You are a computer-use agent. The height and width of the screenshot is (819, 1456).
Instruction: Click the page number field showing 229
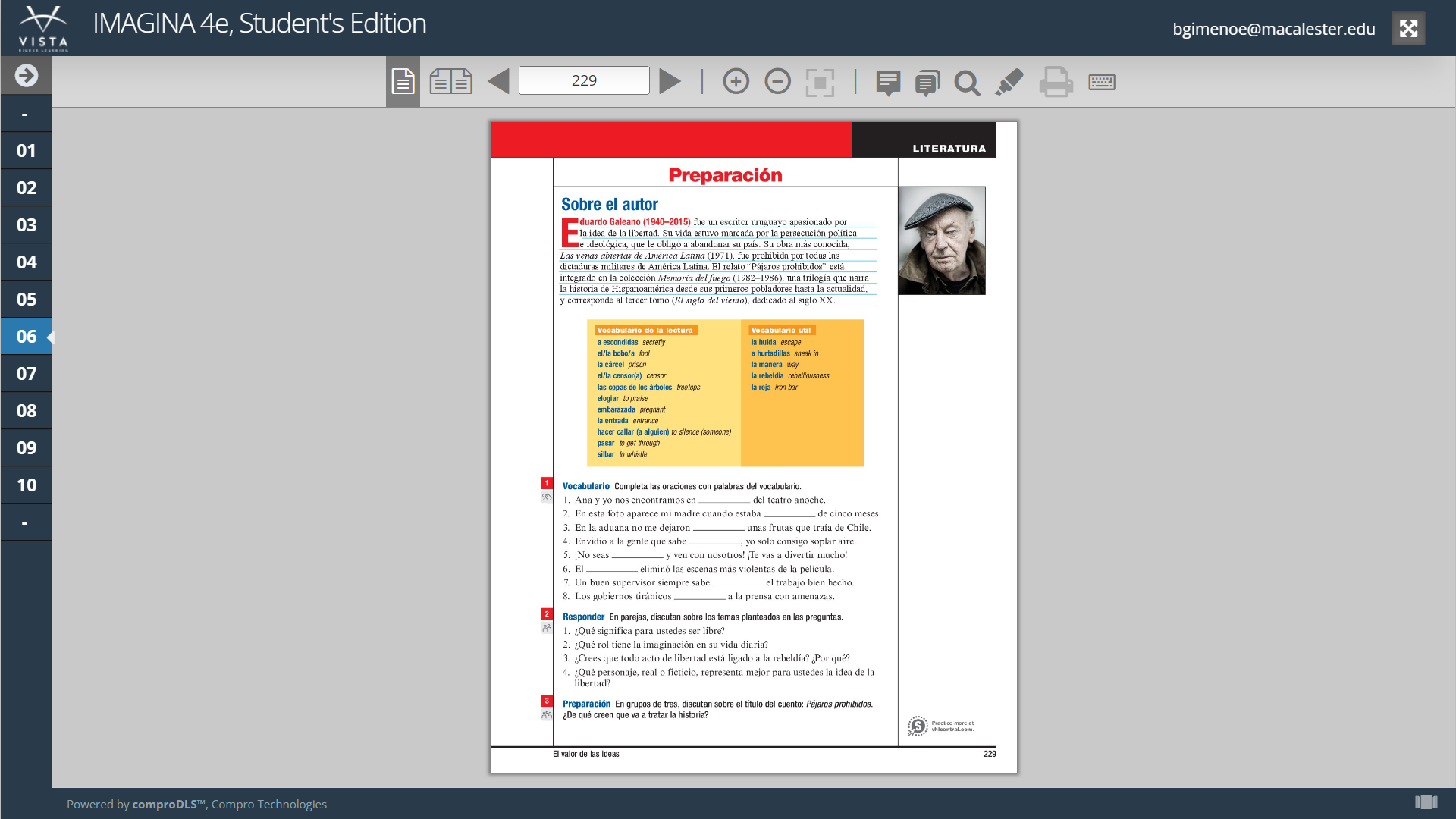tap(584, 80)
